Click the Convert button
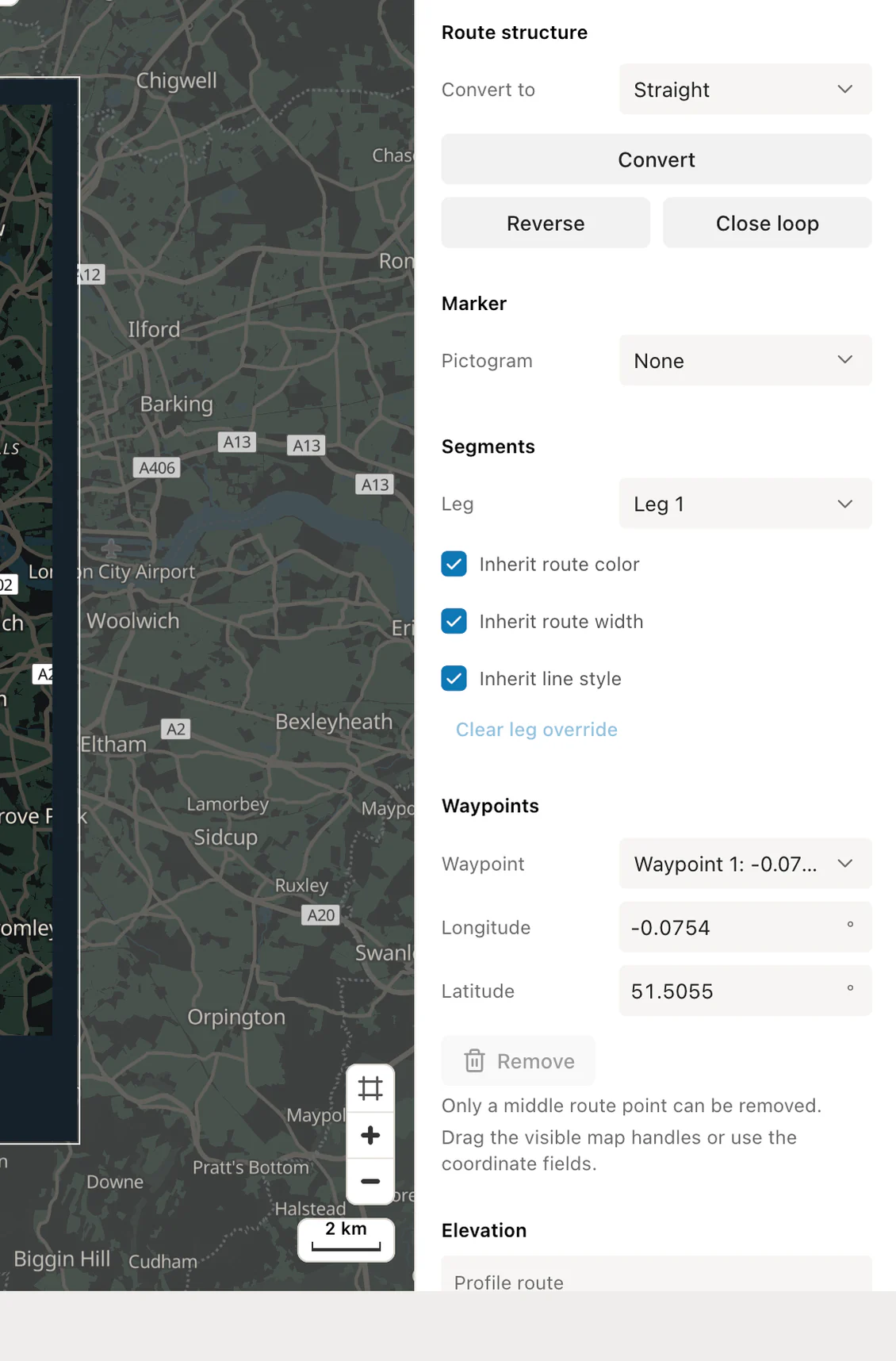Viewport: 896px width, 1361px height. pyautogui.click(x=657, y=159)
